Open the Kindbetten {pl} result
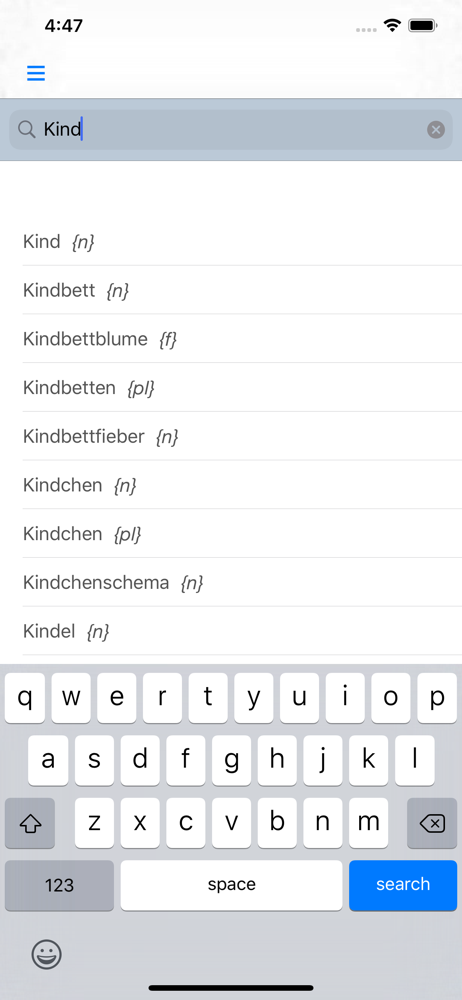The width and height of the screenshot is (462, 1000). point(242,387)
